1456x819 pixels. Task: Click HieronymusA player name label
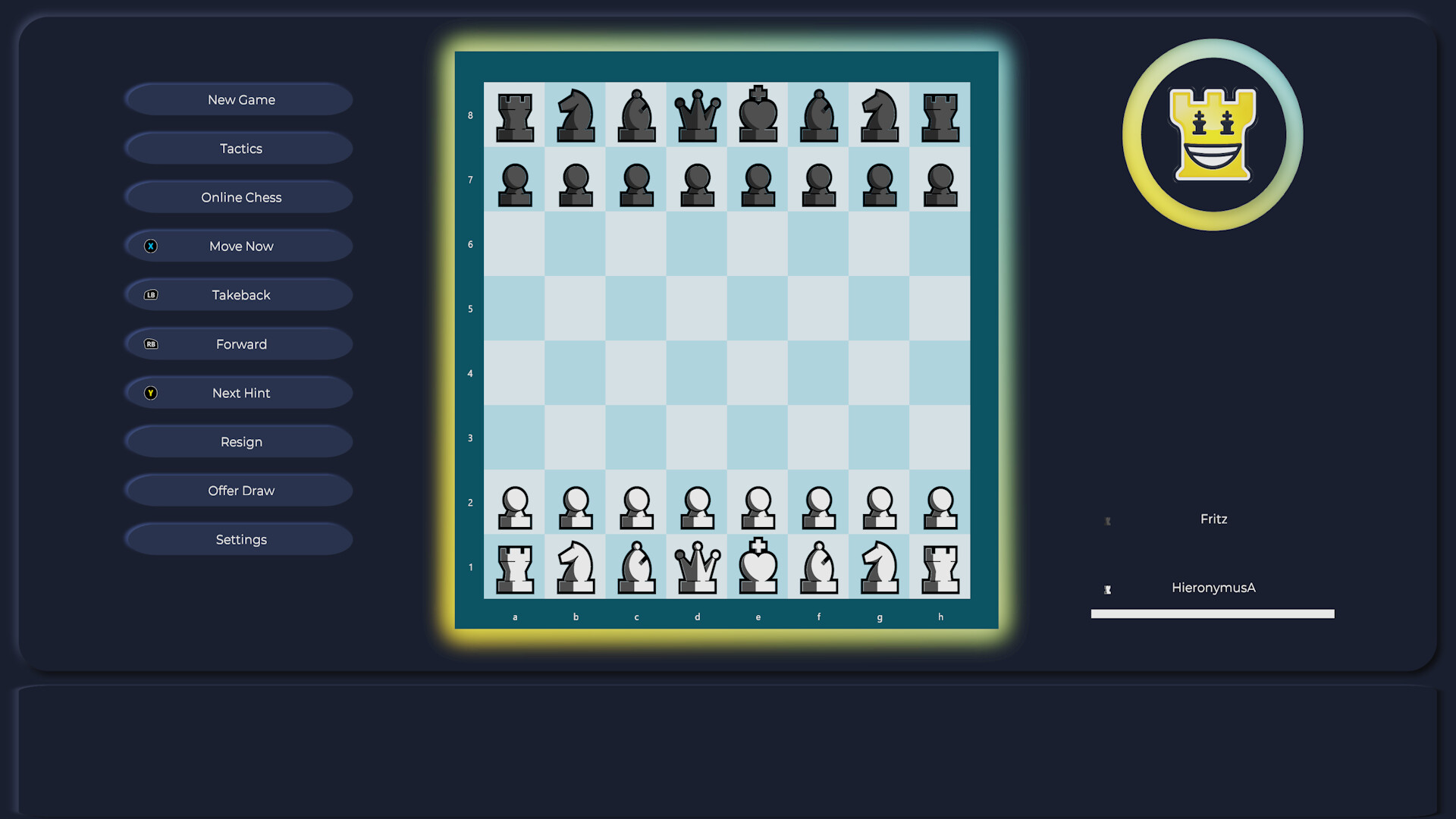click(x=1214, y=587)
